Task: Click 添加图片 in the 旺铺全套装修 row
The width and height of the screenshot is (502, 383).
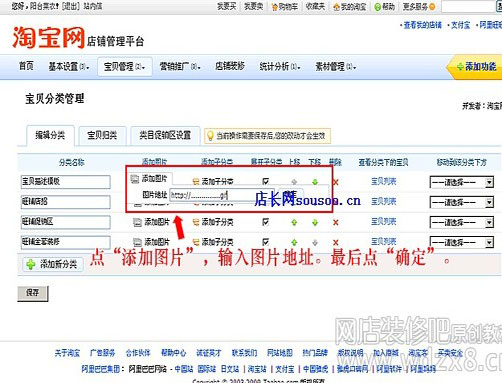Action: click(151, 242)
